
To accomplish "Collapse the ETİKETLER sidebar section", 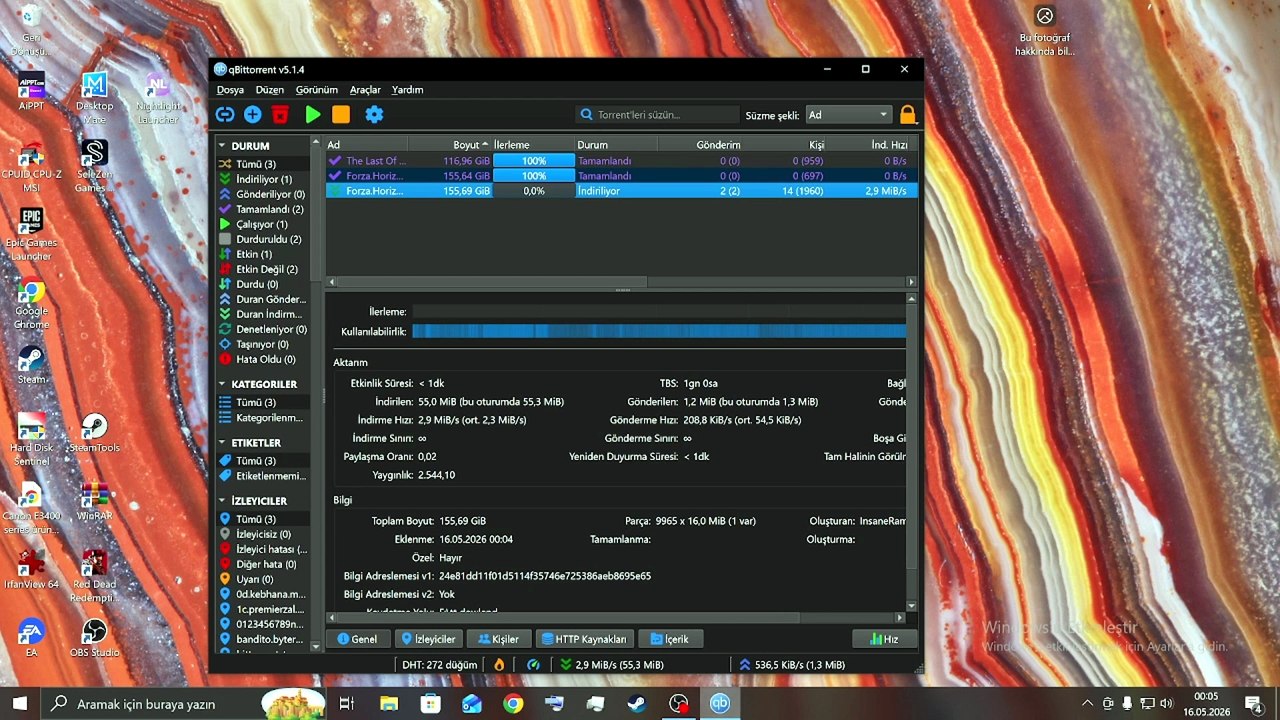I will [x=222, y=443].
